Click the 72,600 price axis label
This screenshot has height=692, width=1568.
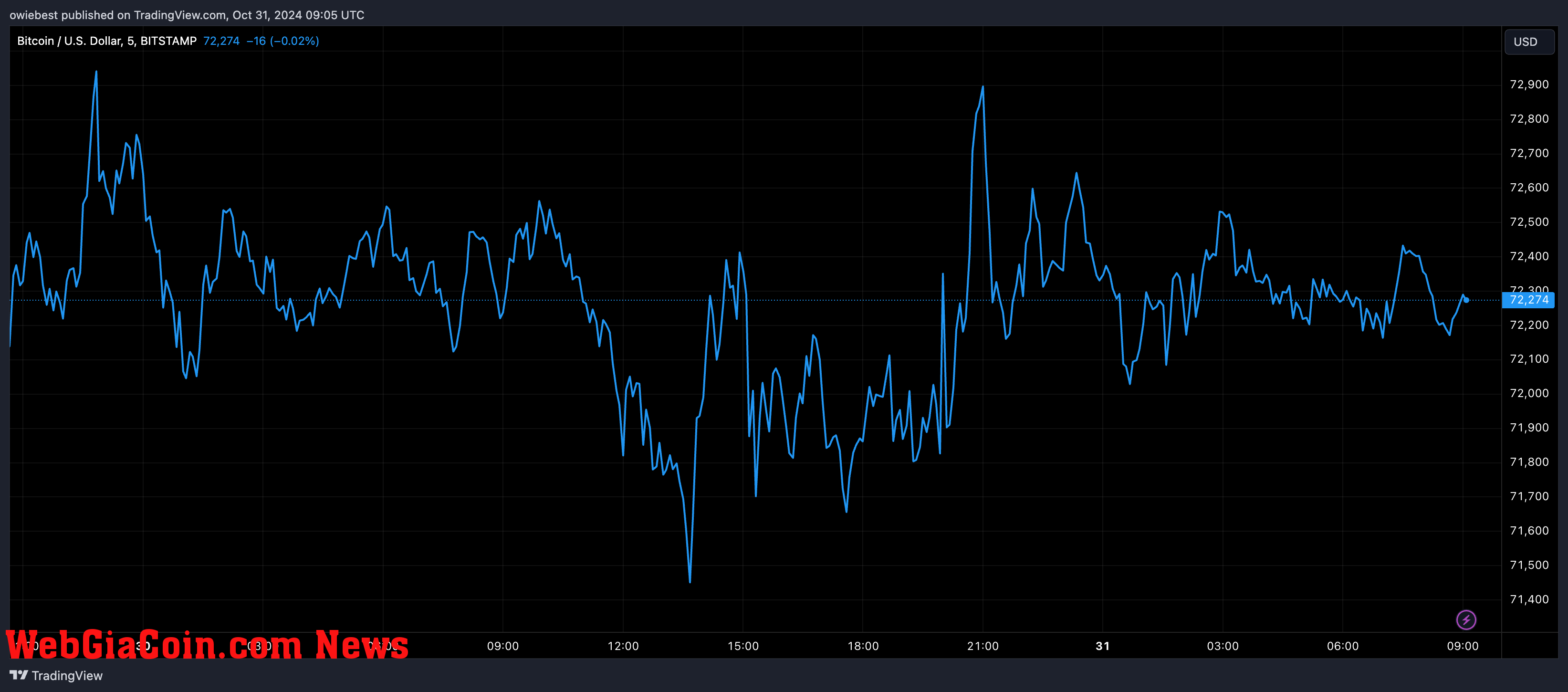point(1529,188)
